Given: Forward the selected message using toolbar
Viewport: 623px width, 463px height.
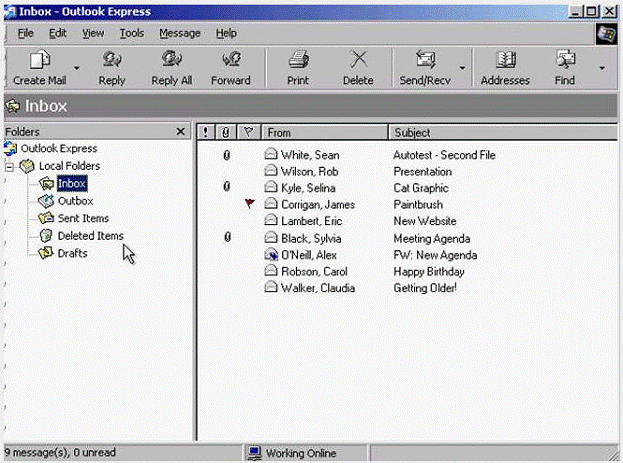Looking at the screenshot, I should point(230,66).
